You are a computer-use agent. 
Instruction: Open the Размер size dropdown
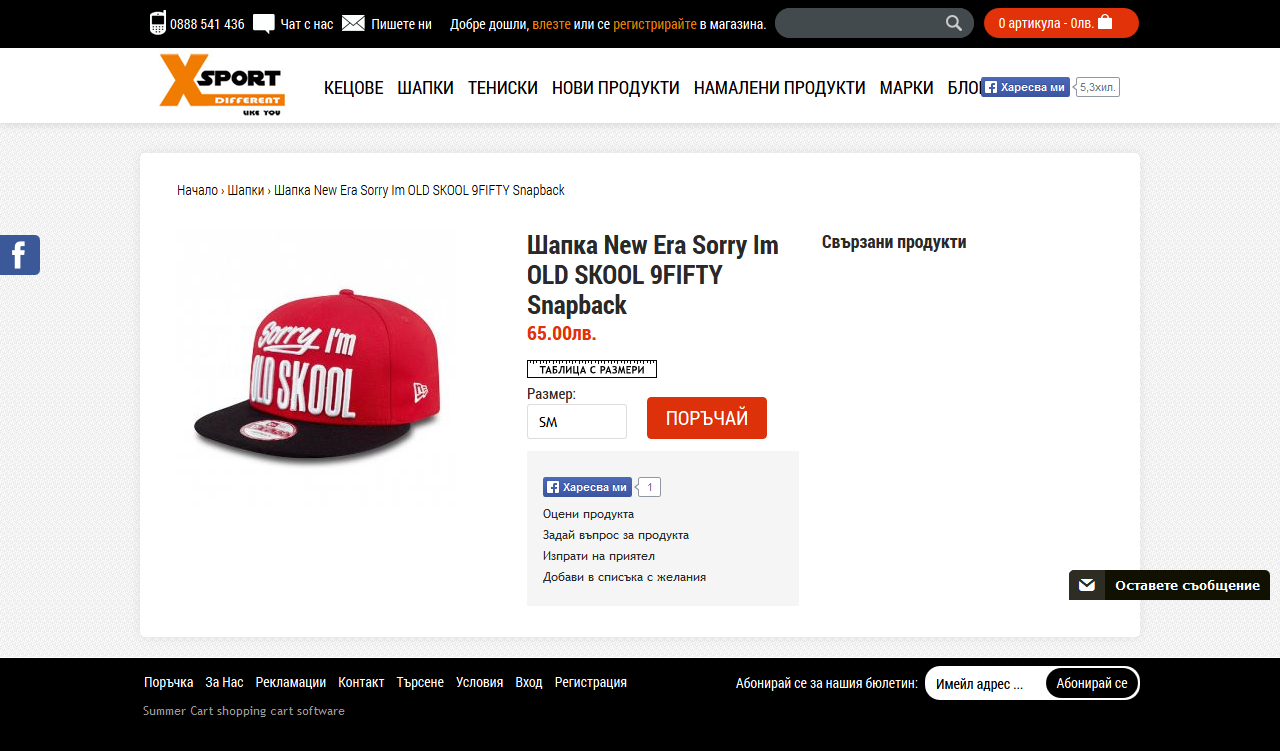point(577,421)
